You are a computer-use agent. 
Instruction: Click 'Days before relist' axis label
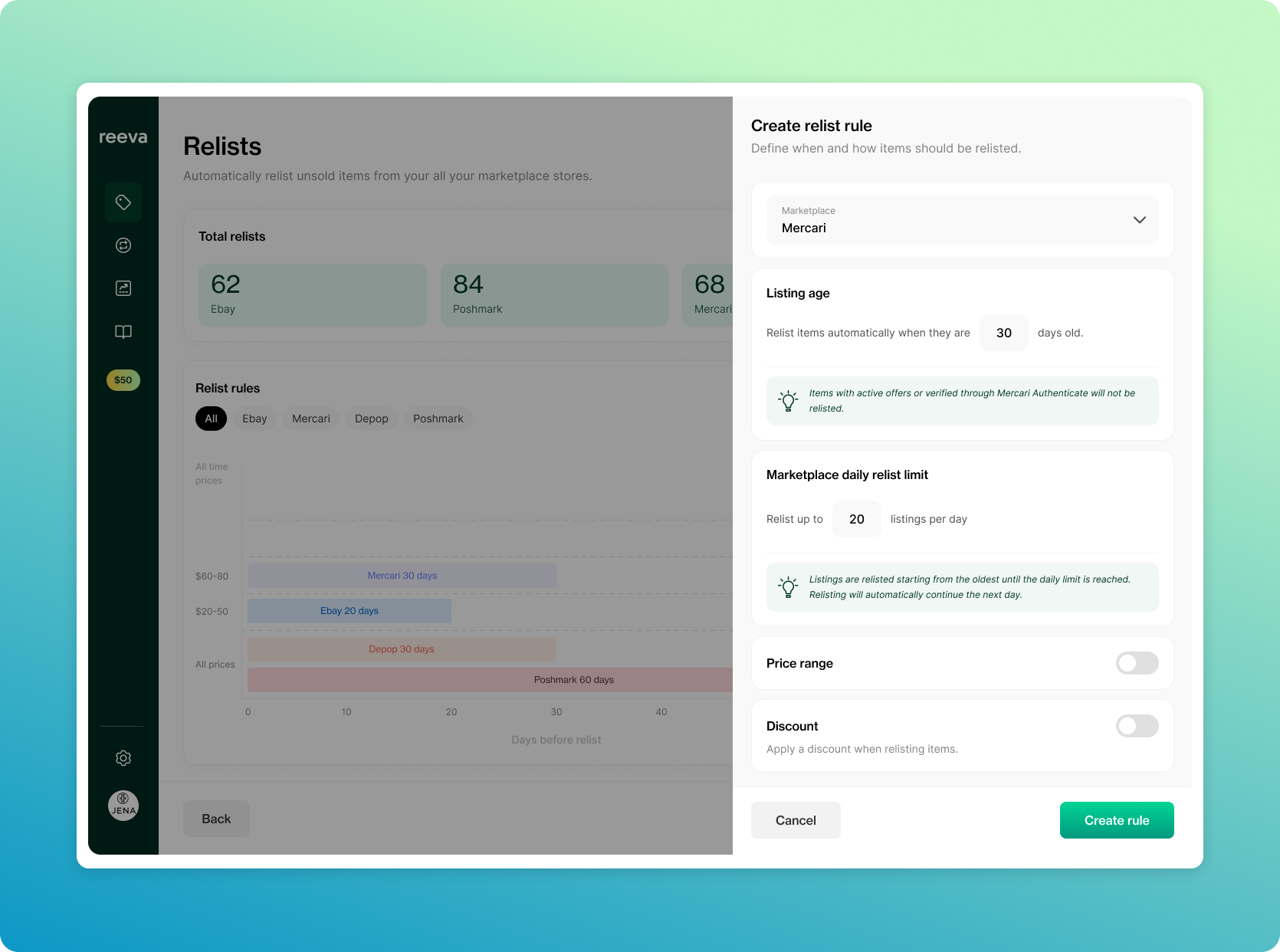556,740
